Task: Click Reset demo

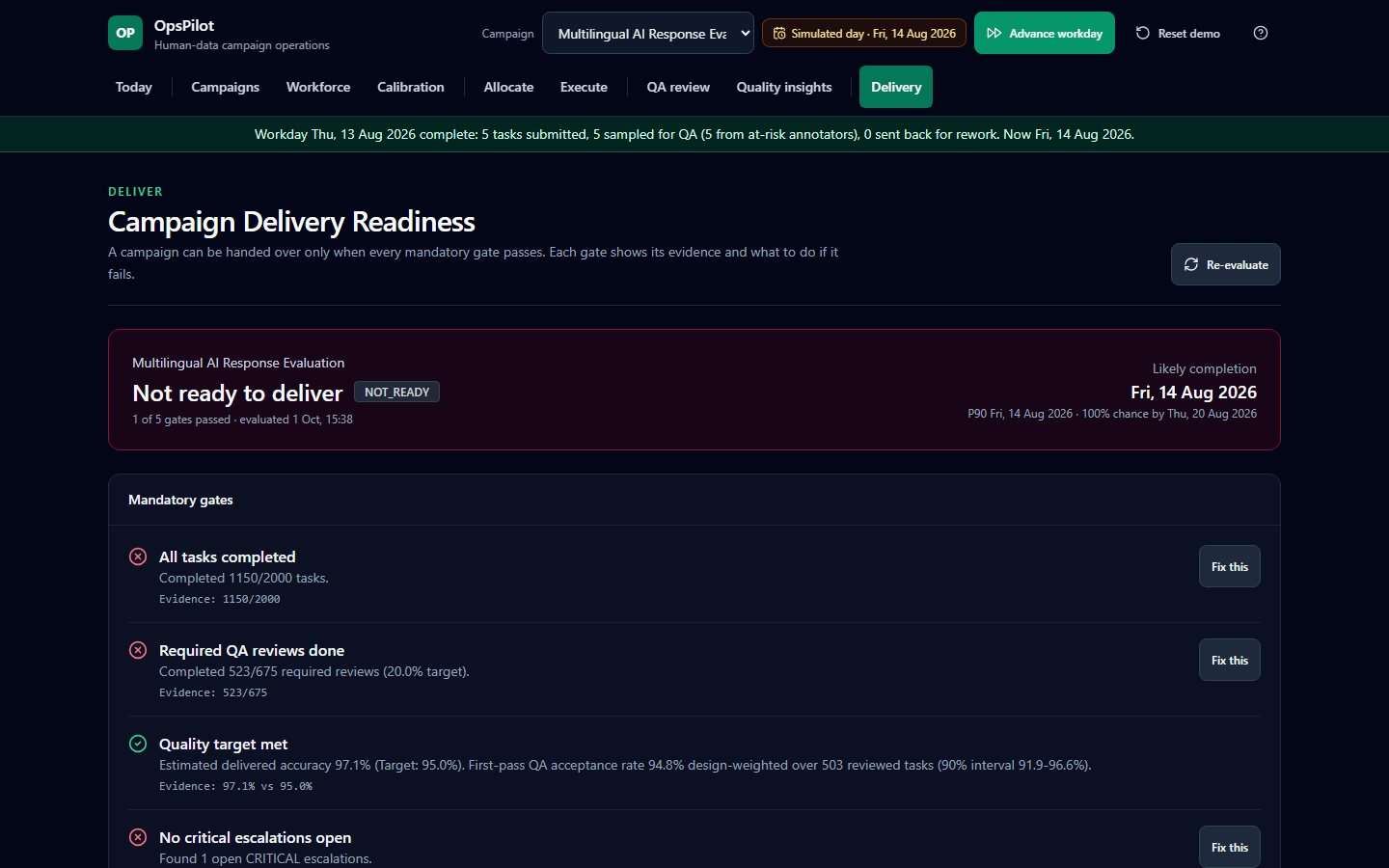Action: (1178, 33)
